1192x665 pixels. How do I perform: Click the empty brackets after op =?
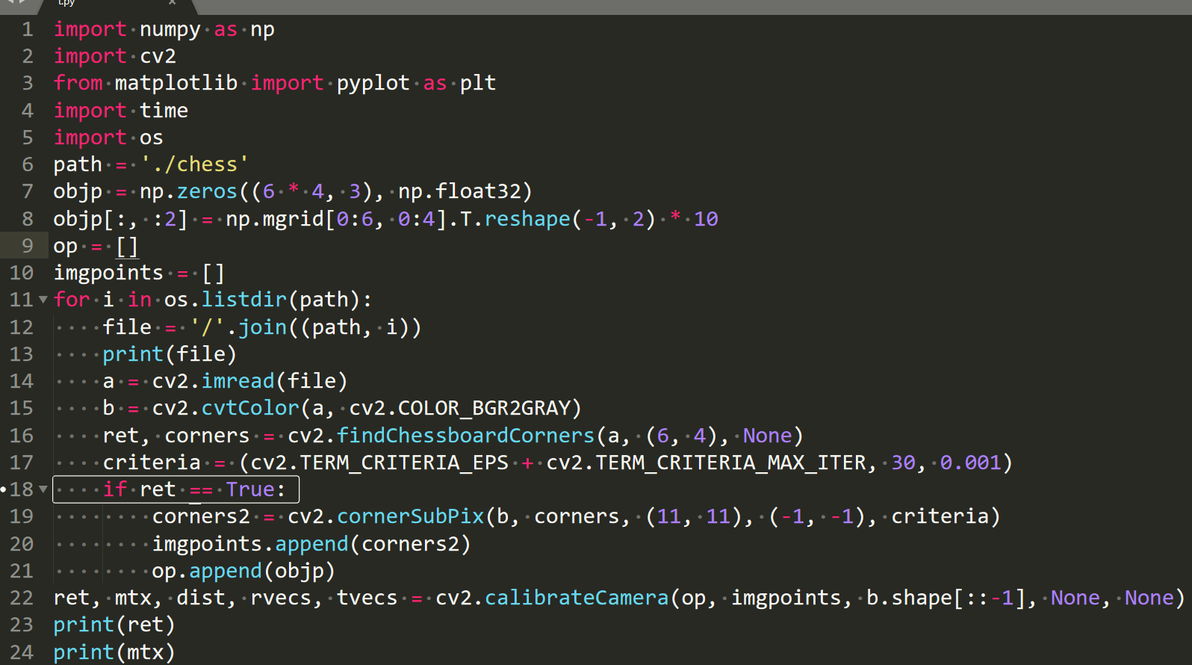coord(127,247)
